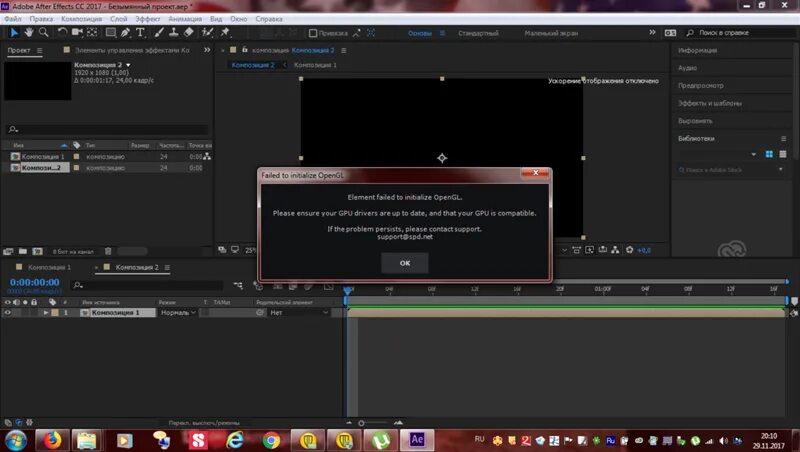Open the Анимация menu

[x=185, y=19]
